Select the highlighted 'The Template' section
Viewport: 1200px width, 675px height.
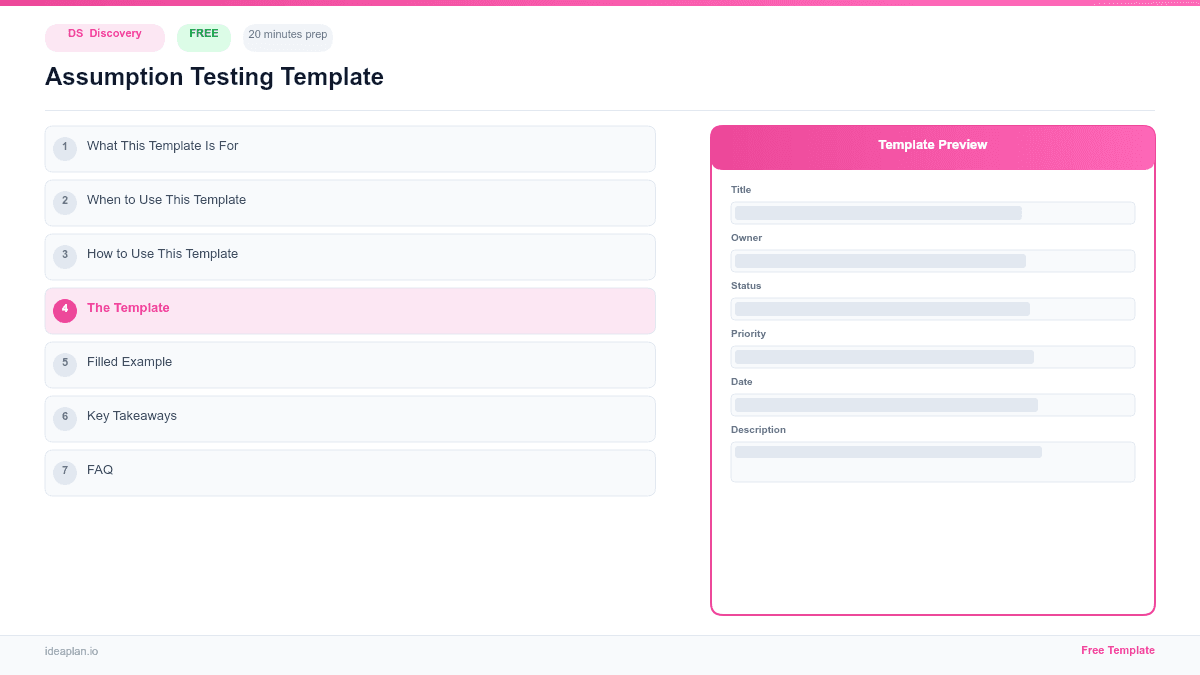pos(128,310)
